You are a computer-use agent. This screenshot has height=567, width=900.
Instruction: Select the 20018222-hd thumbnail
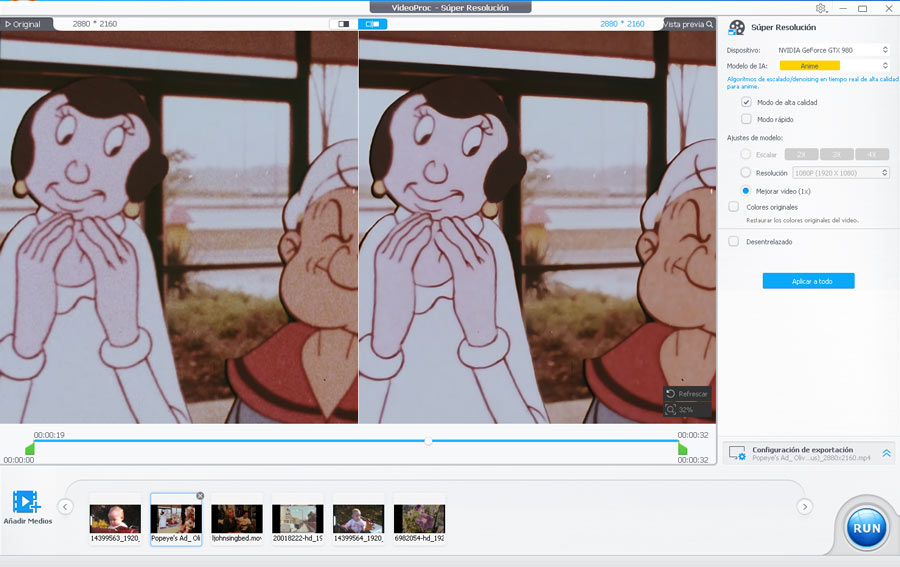(297, 519)
